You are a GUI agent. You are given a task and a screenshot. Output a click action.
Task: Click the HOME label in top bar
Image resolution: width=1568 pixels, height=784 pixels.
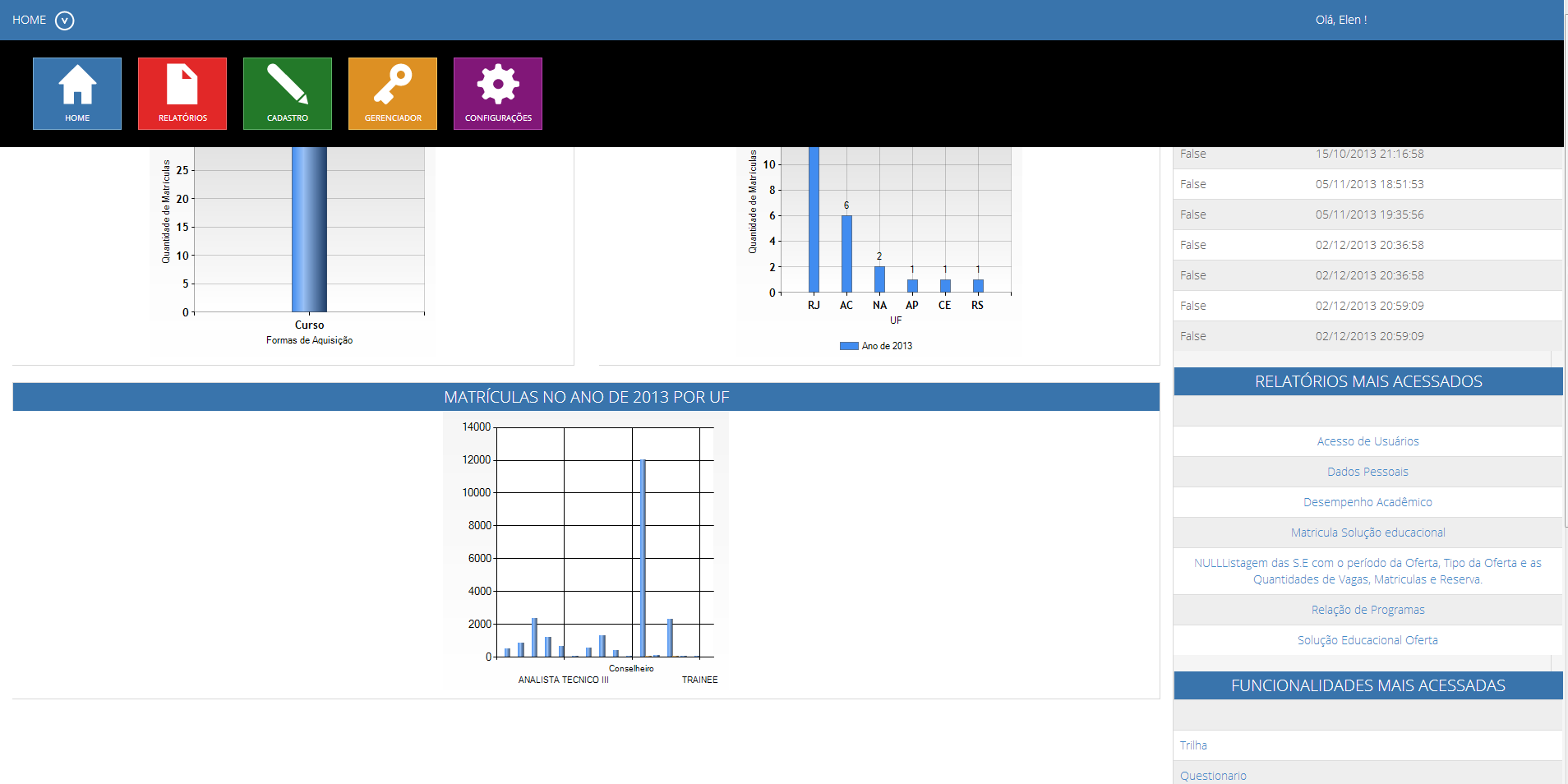pos(29,20)
